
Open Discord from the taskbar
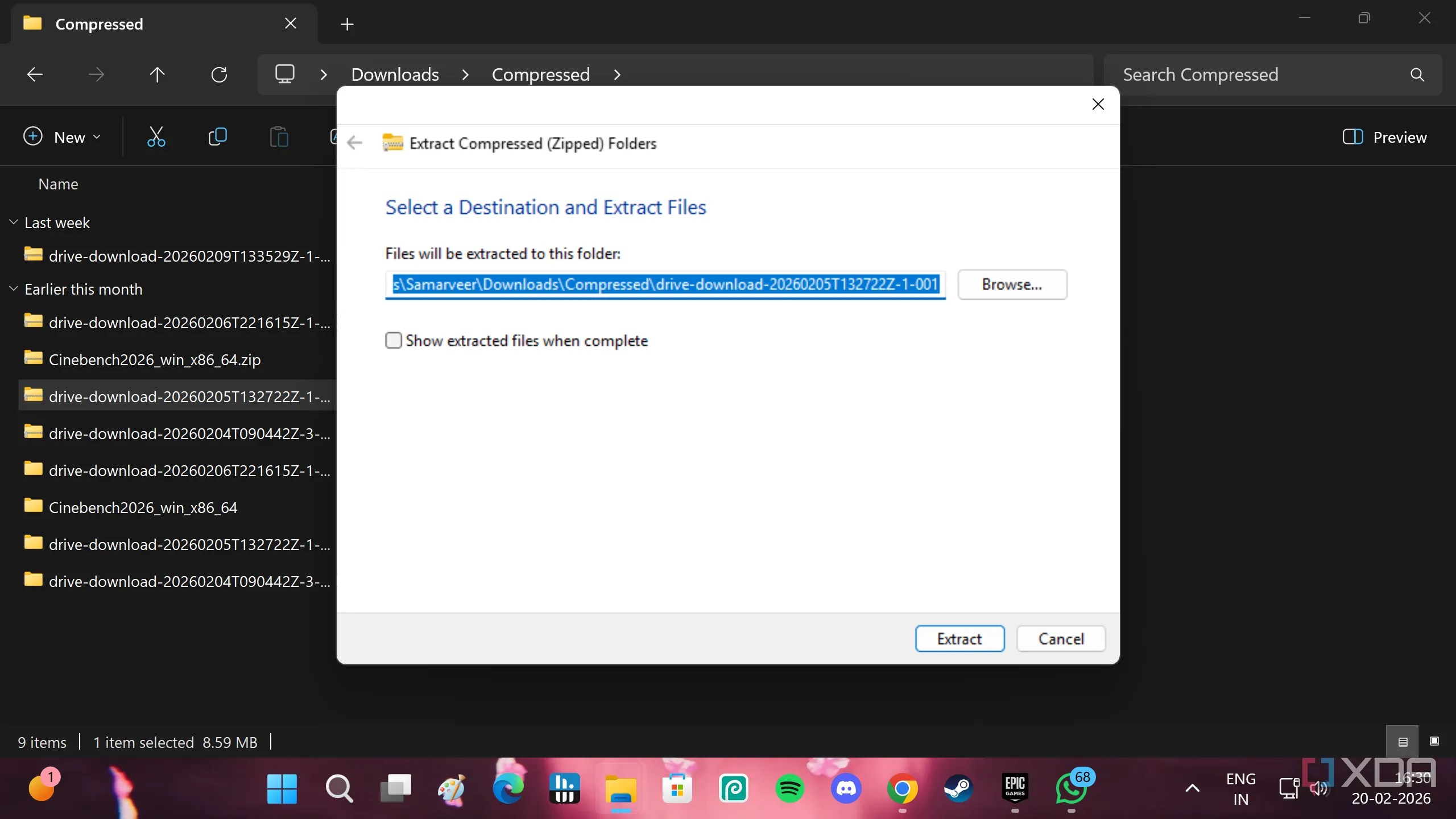(x=846, y=789)
